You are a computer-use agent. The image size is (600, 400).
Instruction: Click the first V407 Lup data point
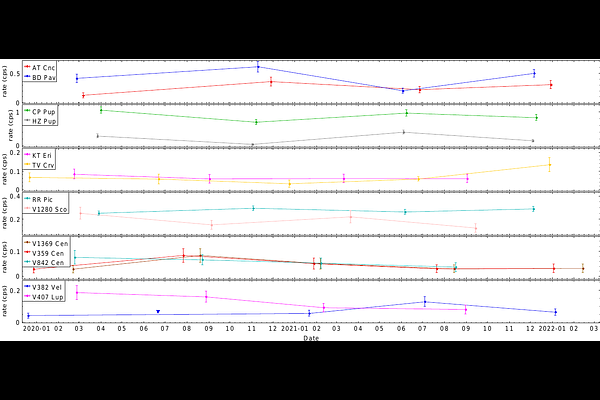click(77, 292)
